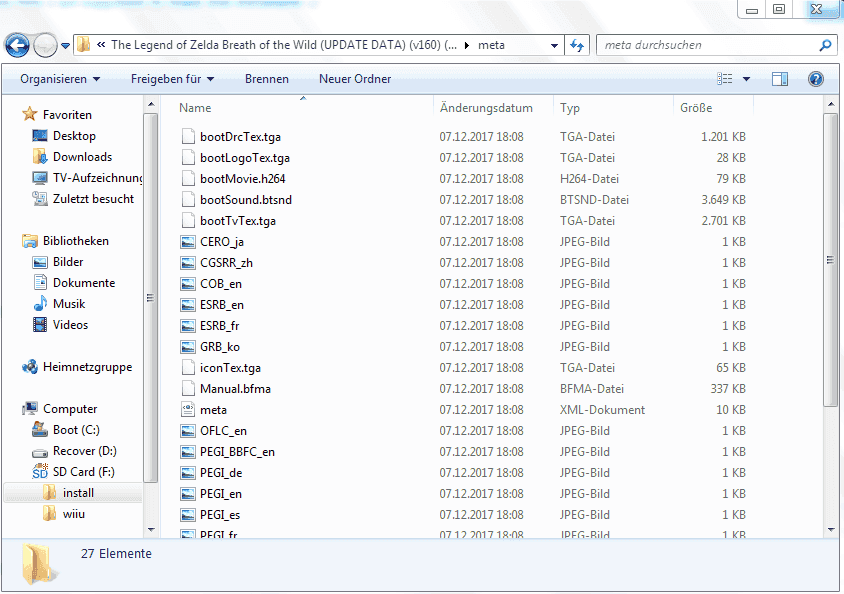
Task: Click 'meta' in the address breadcrumb
Action: coord(491,45)
